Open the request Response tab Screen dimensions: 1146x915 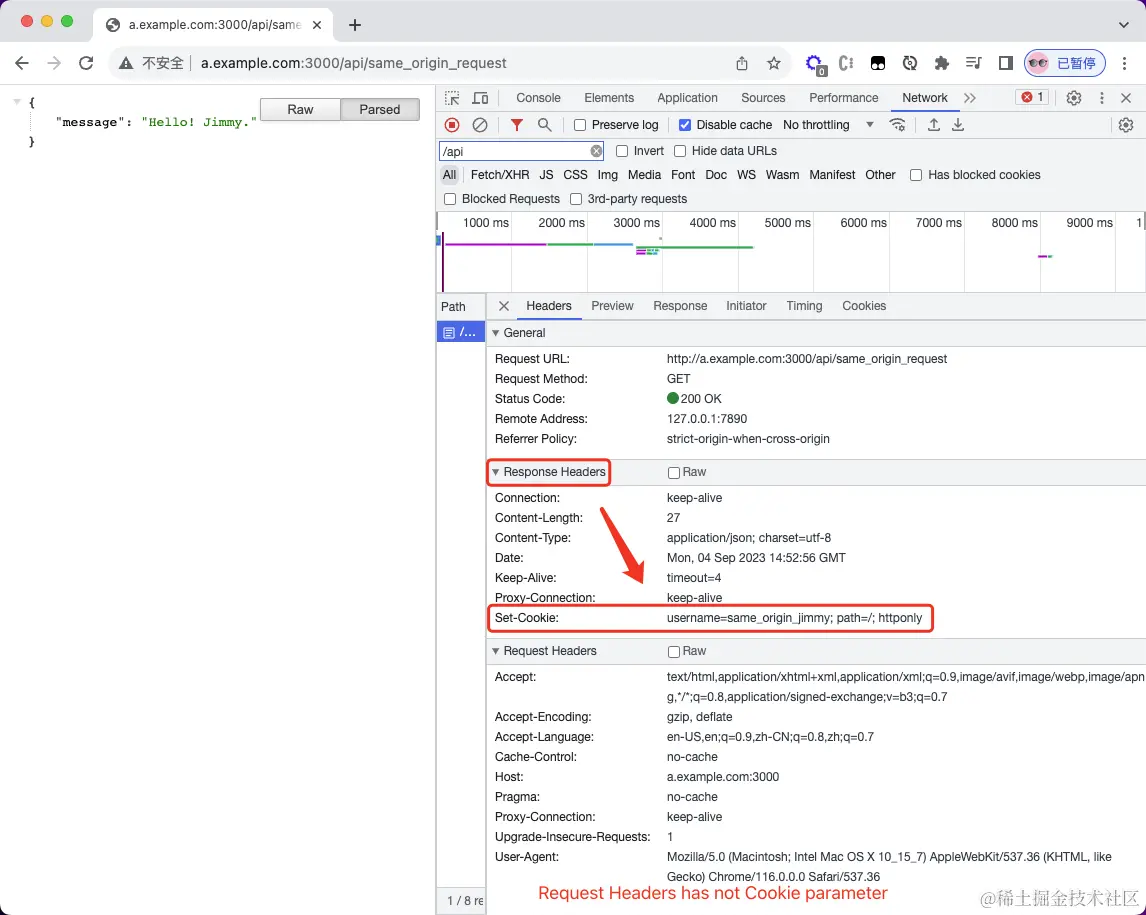680,306
